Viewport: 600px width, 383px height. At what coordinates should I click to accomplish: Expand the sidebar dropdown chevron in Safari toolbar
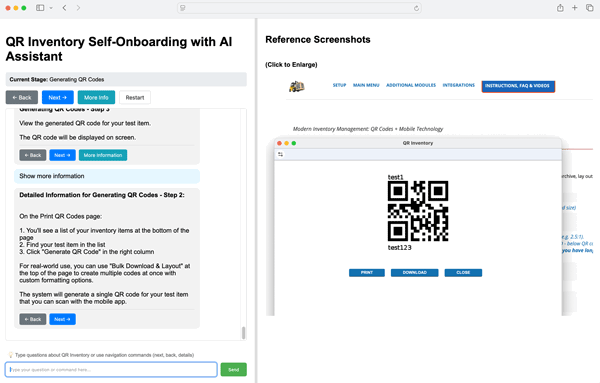click(51, 8)
